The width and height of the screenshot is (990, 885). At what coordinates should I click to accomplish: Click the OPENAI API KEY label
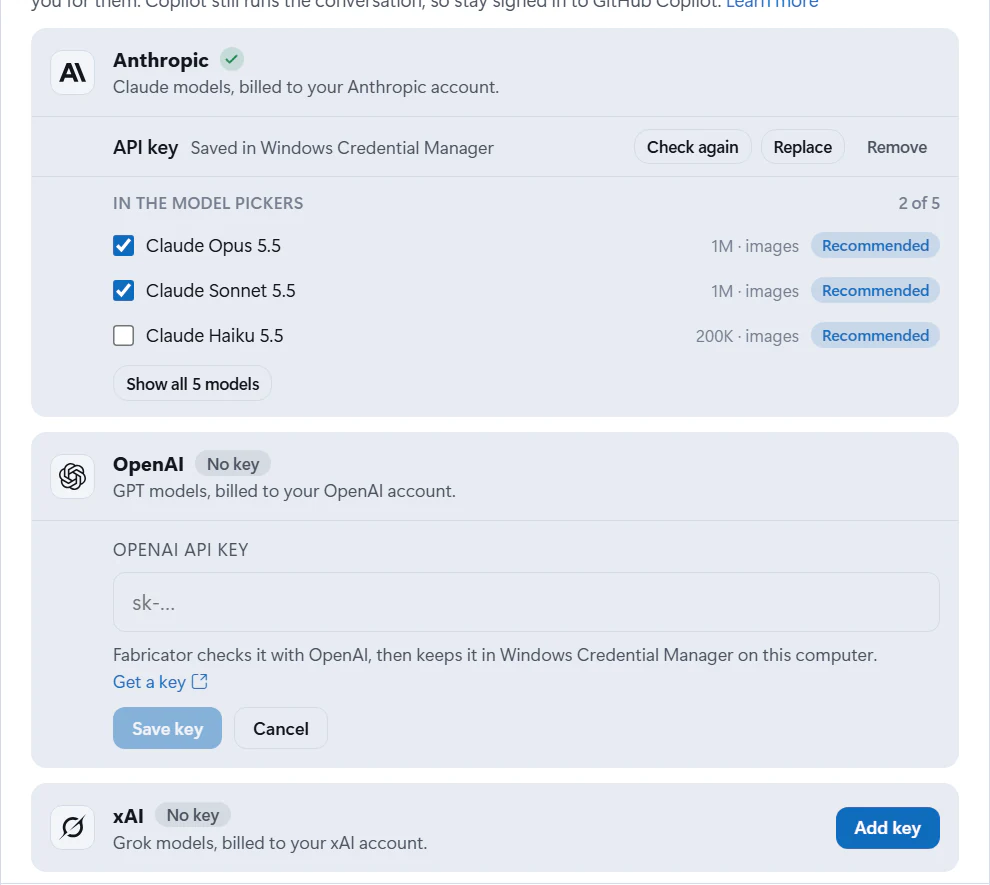pos(181,550)
